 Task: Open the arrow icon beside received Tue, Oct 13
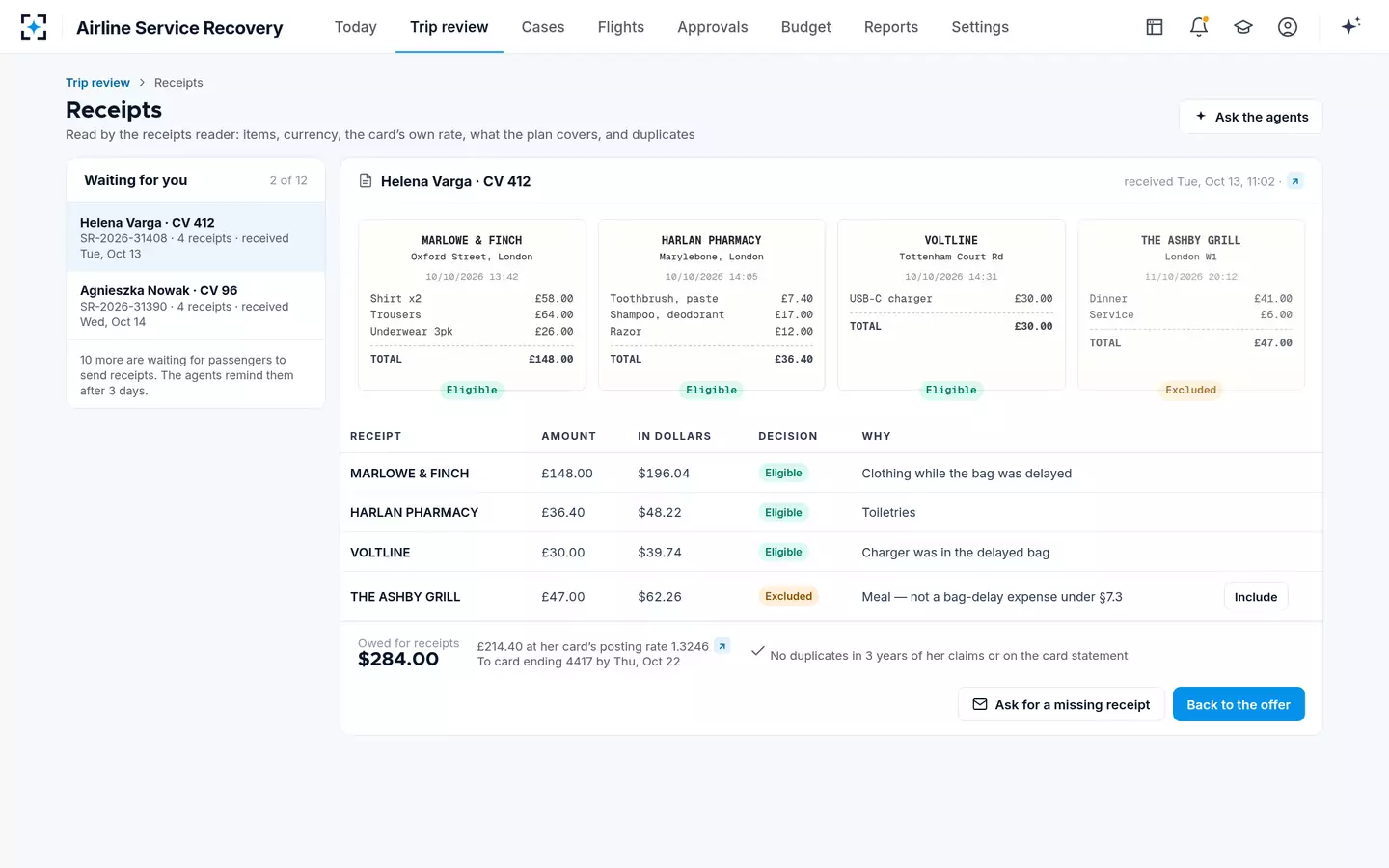pyautogui.click(x=1295, y=181)
